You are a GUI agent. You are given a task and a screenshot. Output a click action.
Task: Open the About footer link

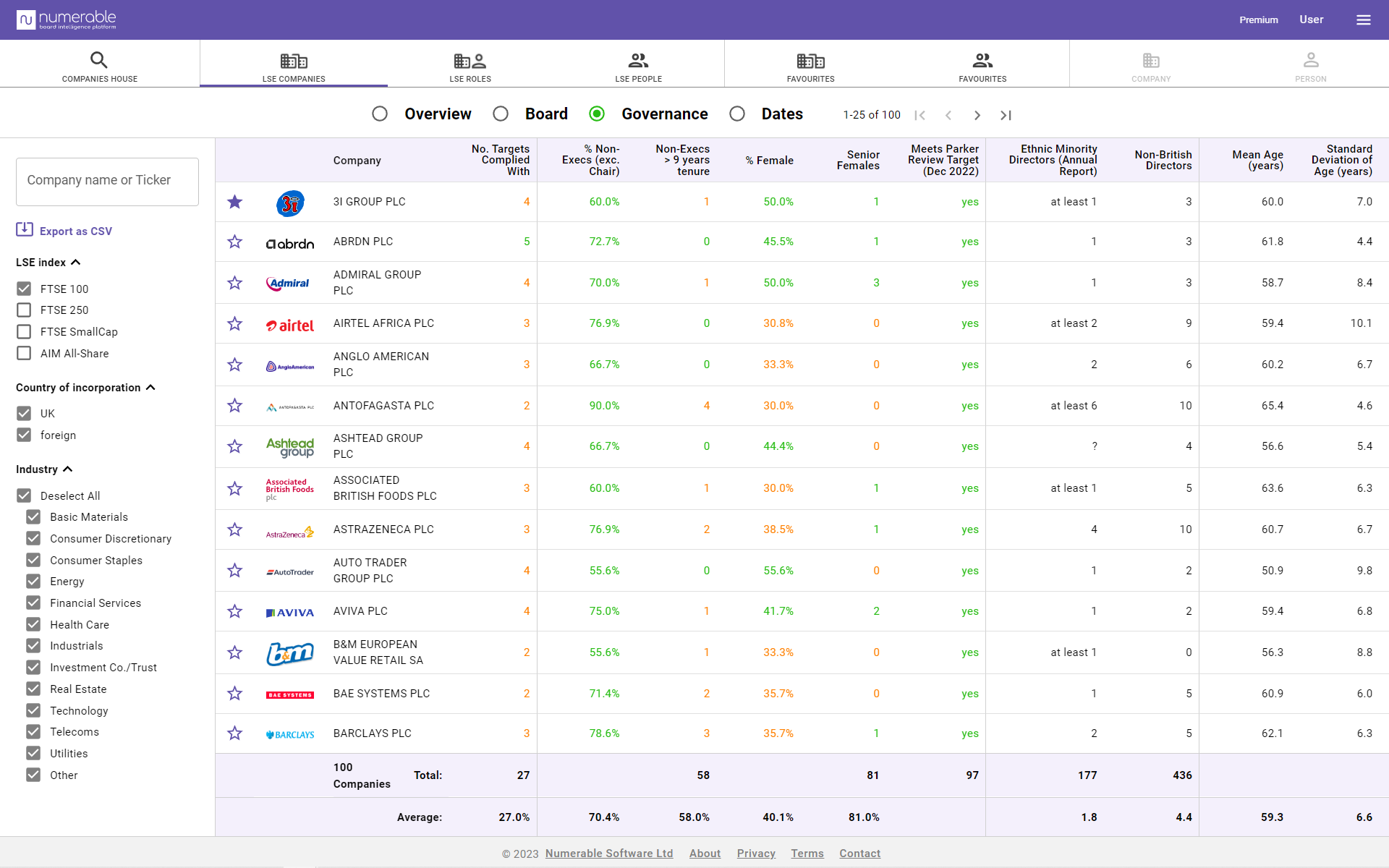[705, 854]
